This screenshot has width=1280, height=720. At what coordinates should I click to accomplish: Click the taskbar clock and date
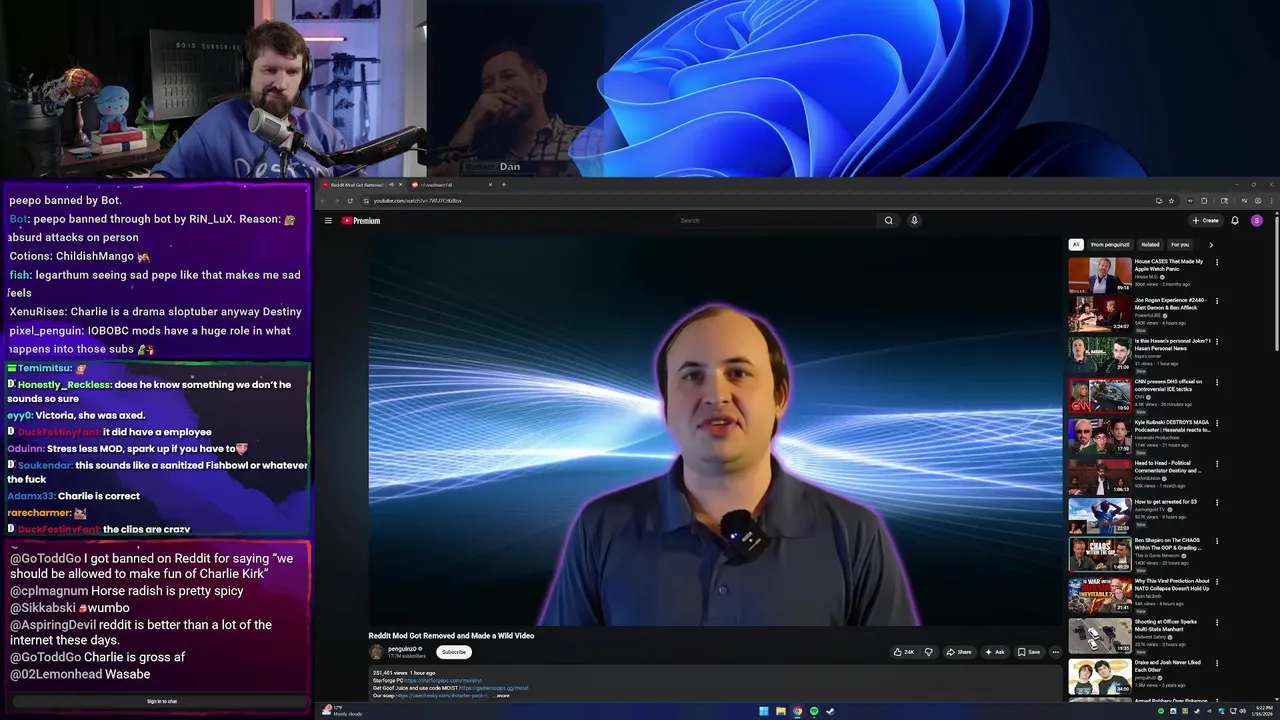(1264, 711)
